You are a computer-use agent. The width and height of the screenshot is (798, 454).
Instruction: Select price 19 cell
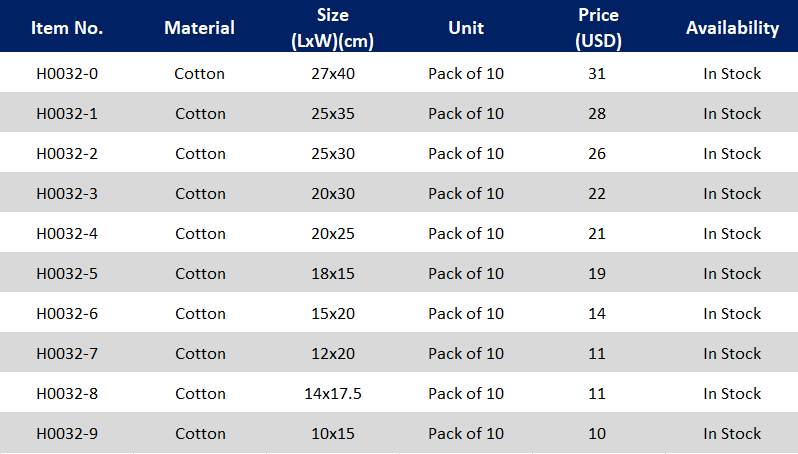(597, 274)
